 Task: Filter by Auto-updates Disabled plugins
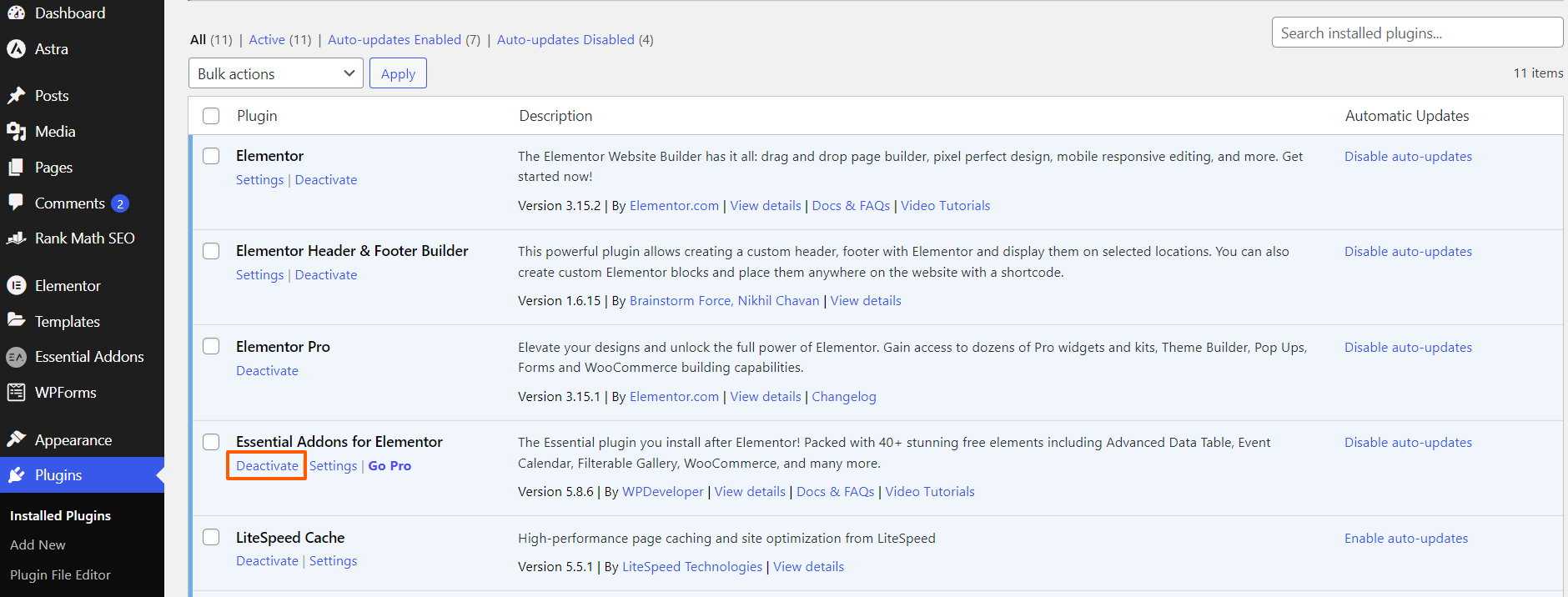coord(565,39)
